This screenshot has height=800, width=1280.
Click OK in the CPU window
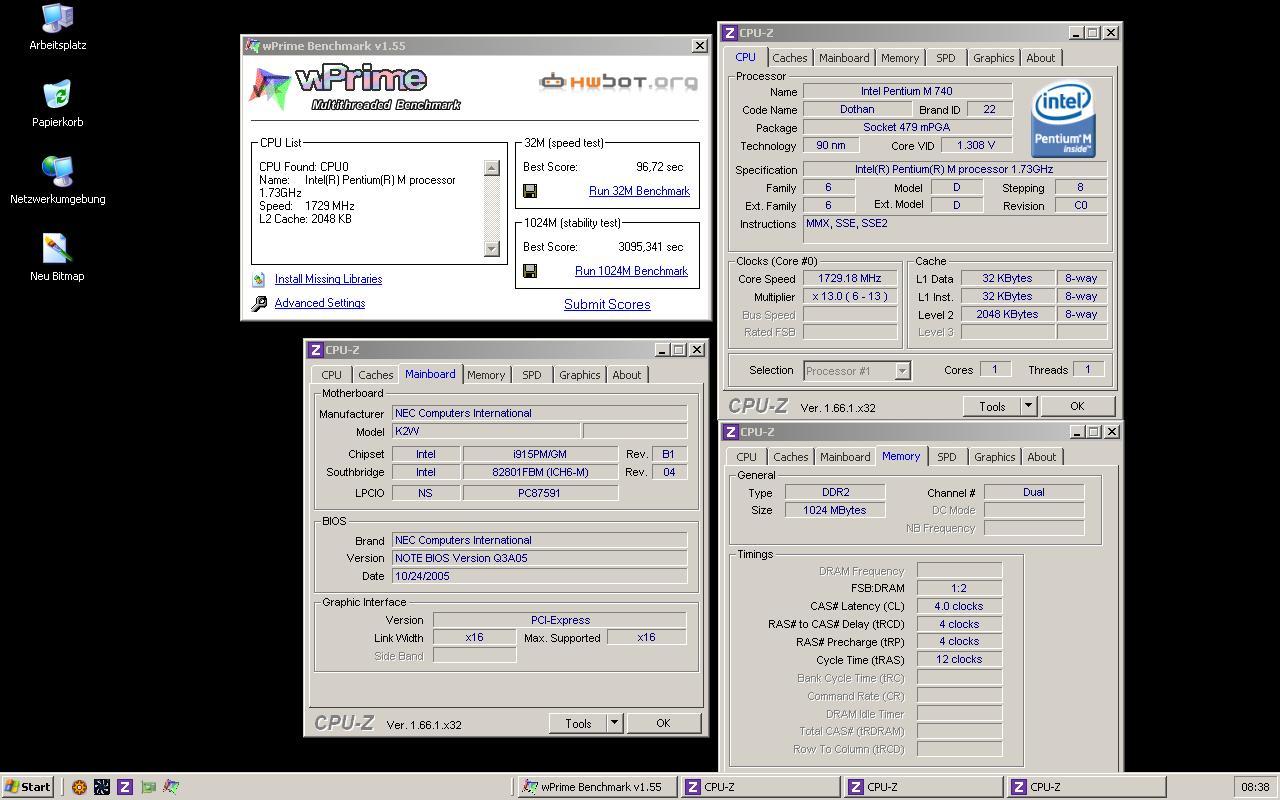click(x=1077, y=406)
